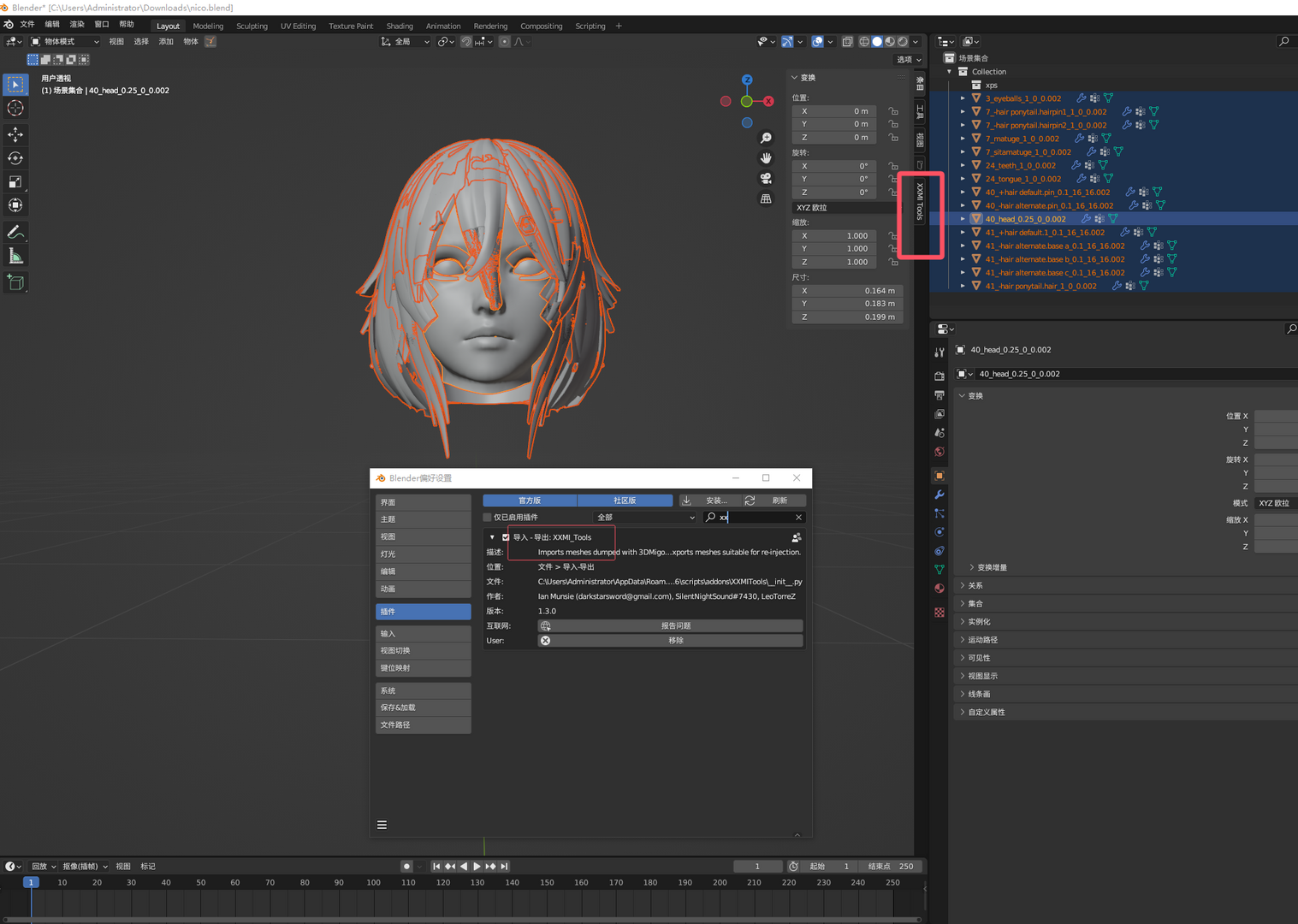The image size is (1298, 924).
Task: Uncheck the XXMI_Tools addon checkbox
Action: (506, 537)
